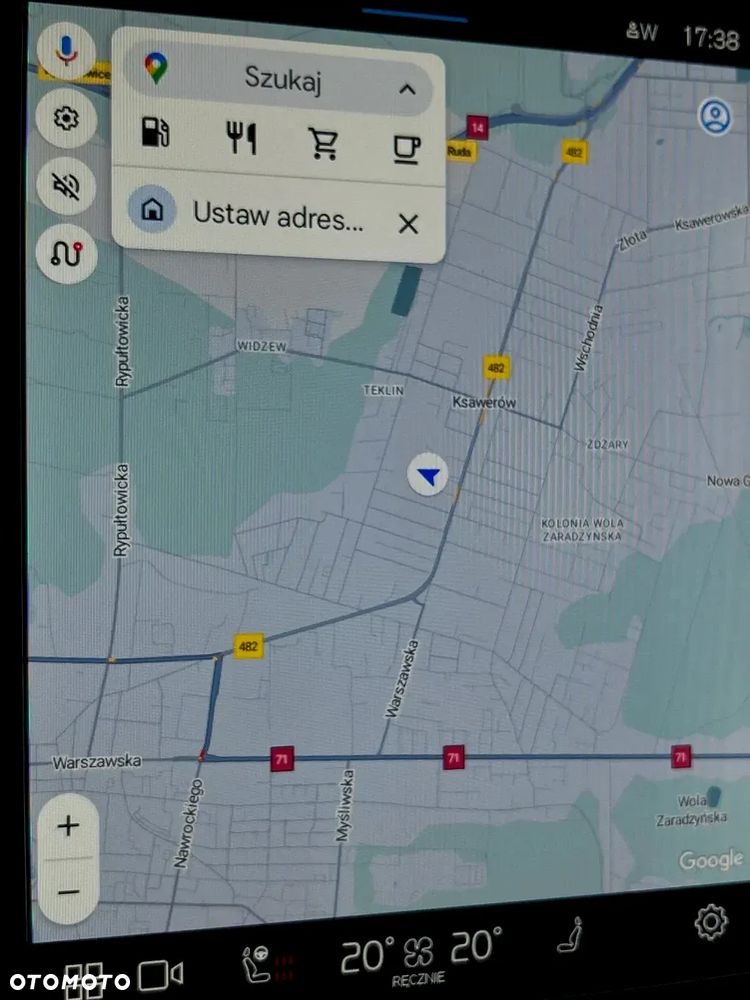750x1000 pixels.
Task: Zoom in with the plus button
Action: pos(68,826)
